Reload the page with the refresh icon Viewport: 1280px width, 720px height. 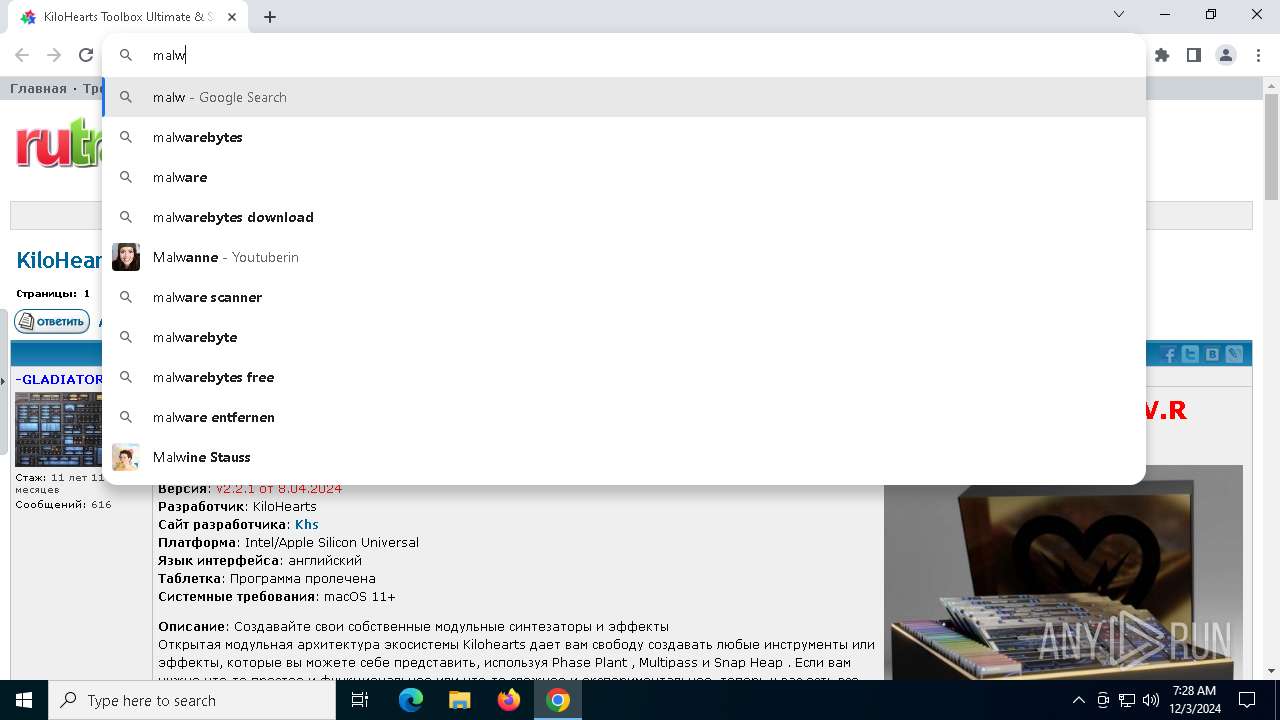tap(86, 55)
